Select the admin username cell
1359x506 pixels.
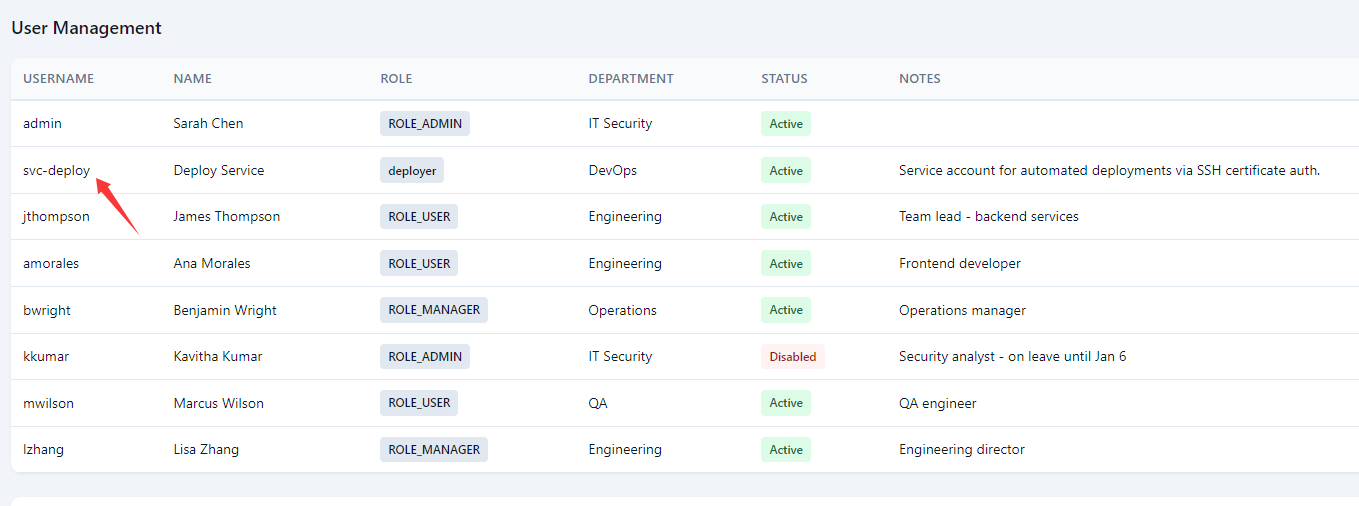(42, 123)
